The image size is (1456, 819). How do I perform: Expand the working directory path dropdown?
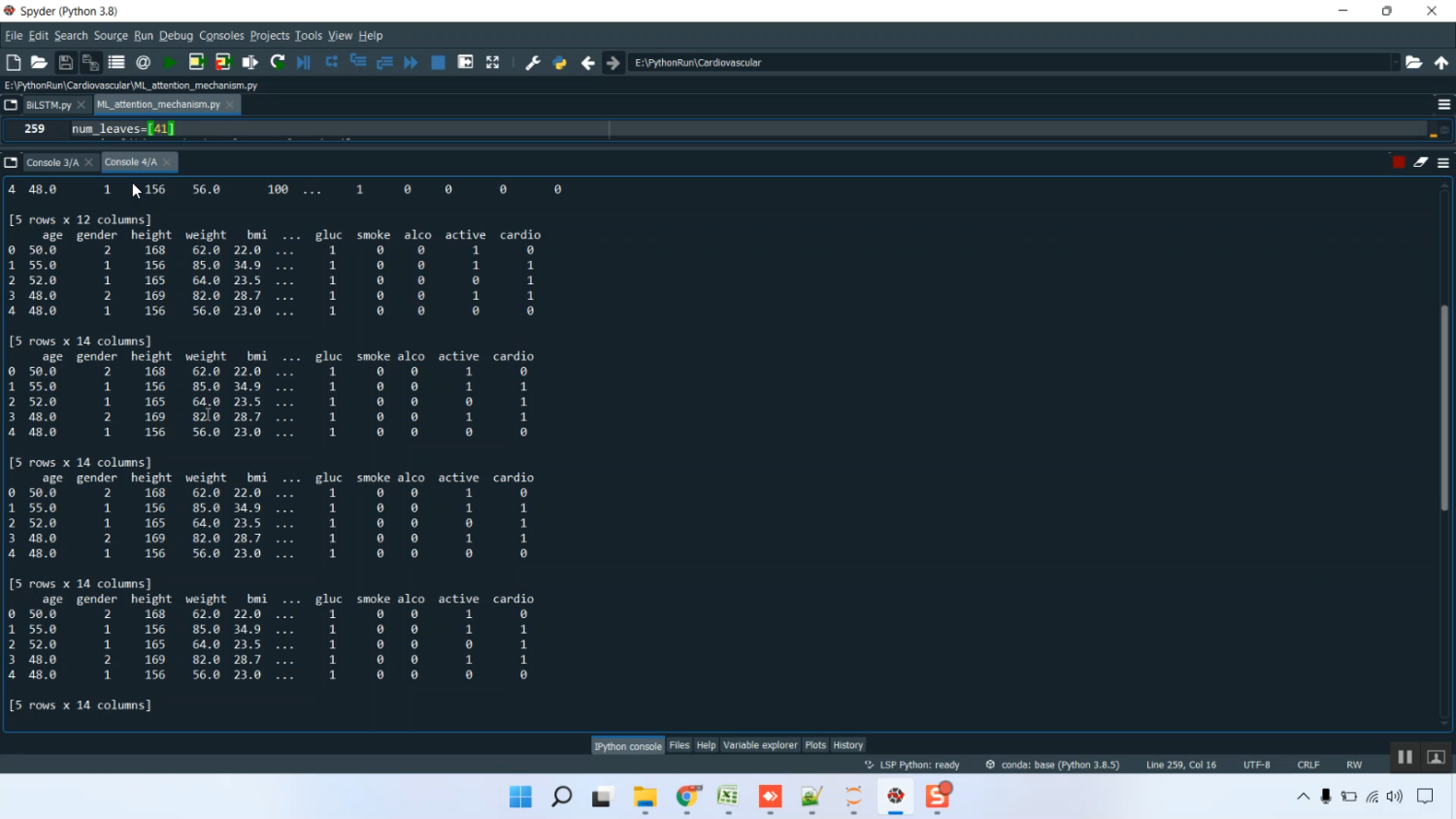pyautogui.click(x=1395, y=62)
